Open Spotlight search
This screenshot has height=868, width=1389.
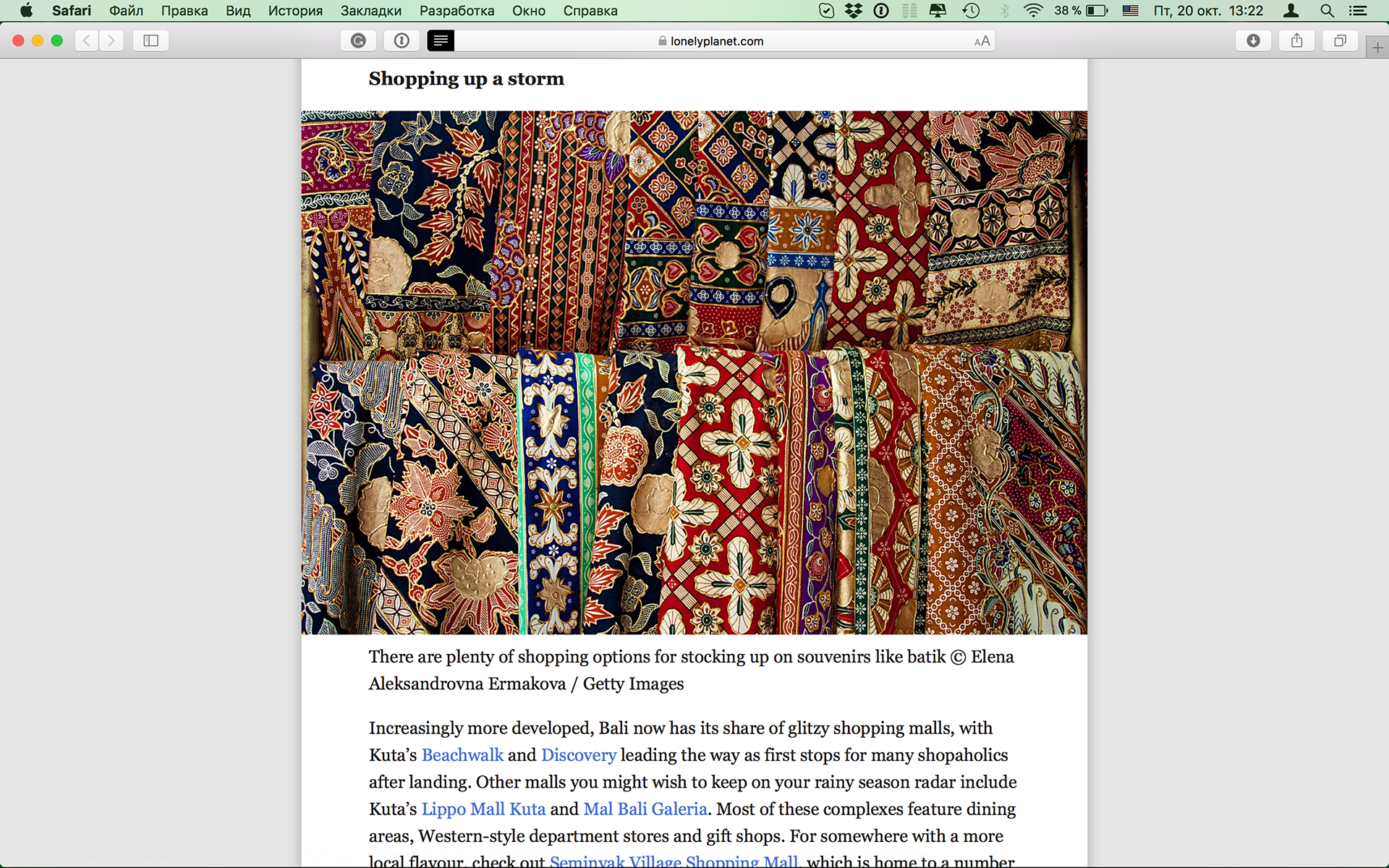[x=1327, y=11]
